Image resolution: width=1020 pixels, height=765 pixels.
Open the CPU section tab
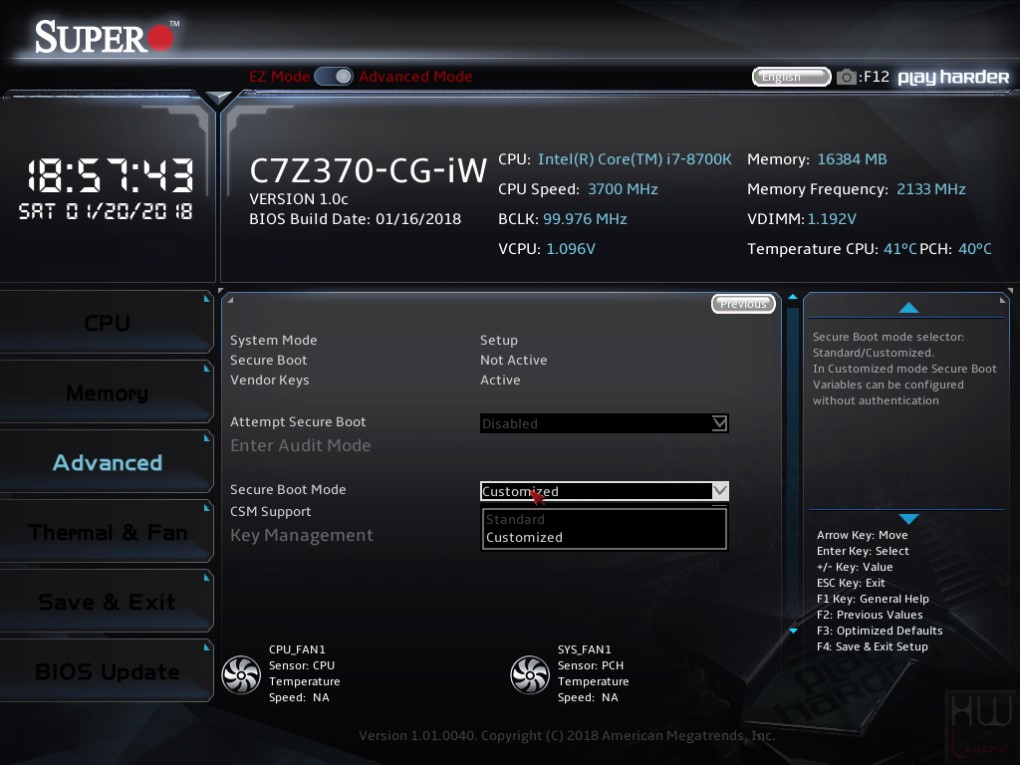107,323
